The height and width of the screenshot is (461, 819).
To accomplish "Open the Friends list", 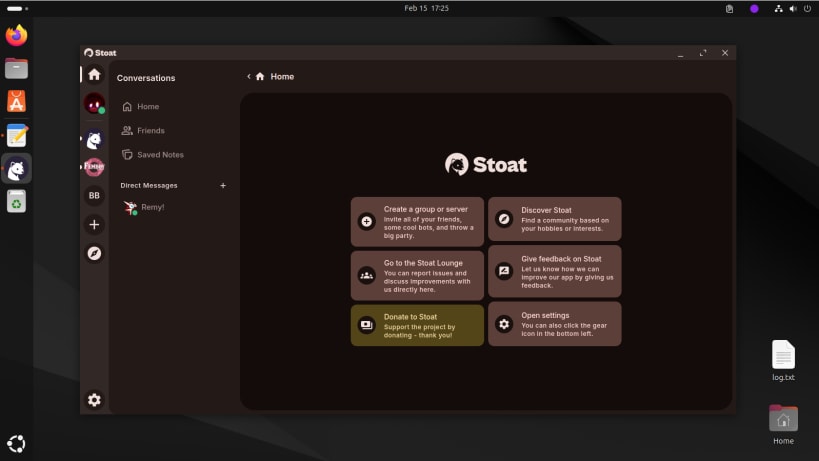I will 172,131.
